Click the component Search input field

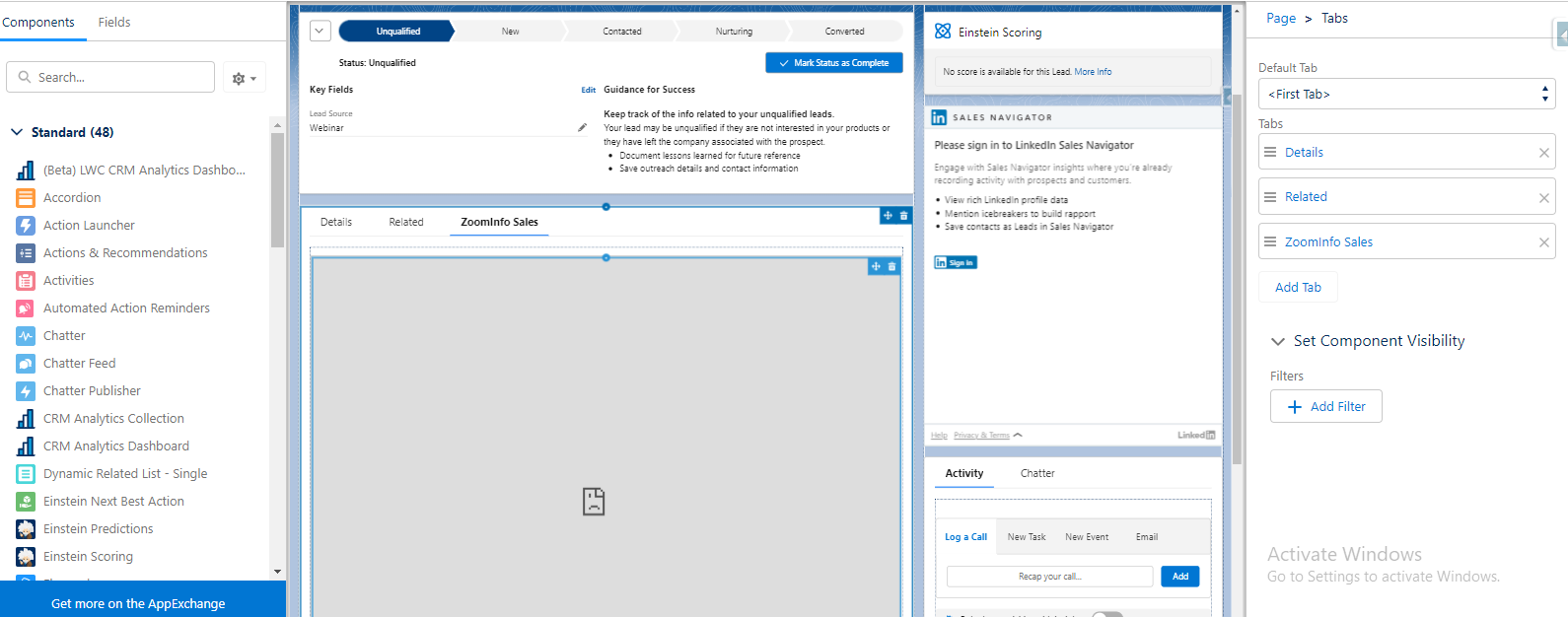[x=110, y=77]
